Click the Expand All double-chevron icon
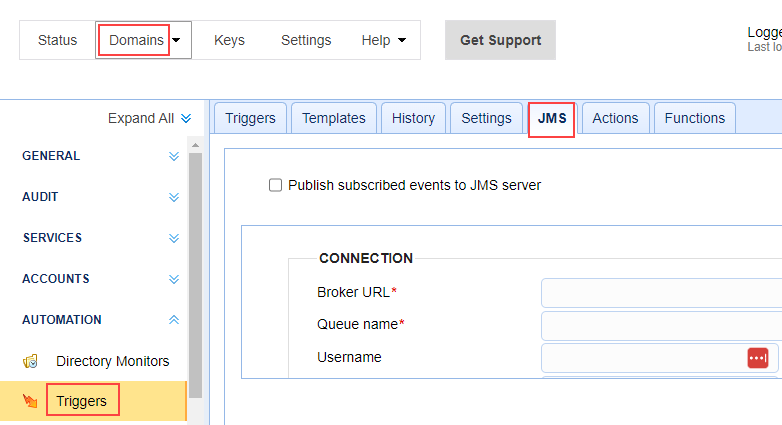782x425 pixels. (185, 119)
